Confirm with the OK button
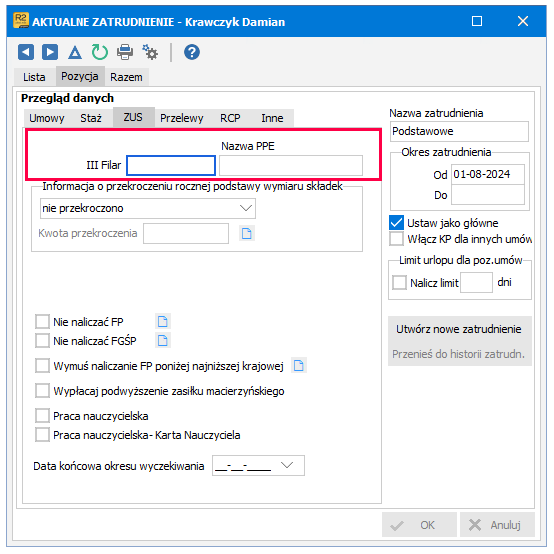This screenshot has width=554, height=554. pyautogui.click(x=419, y=525)
